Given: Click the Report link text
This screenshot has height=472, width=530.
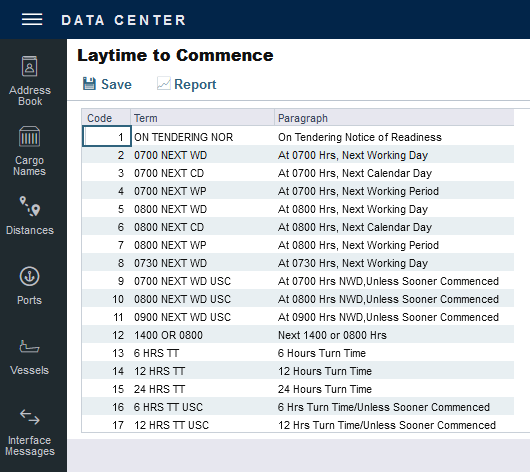Looking at the screenshot, I should (x=195, y=84).
